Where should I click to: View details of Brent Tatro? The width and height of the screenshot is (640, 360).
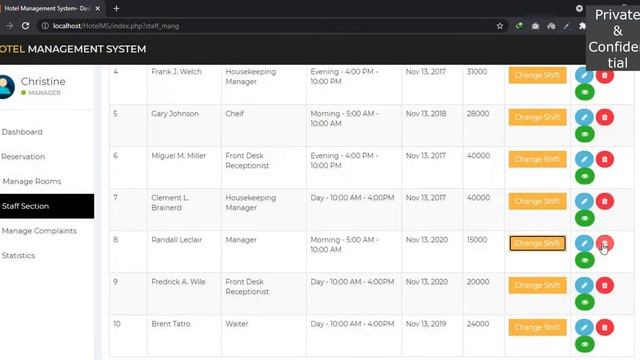pos(584,344)
